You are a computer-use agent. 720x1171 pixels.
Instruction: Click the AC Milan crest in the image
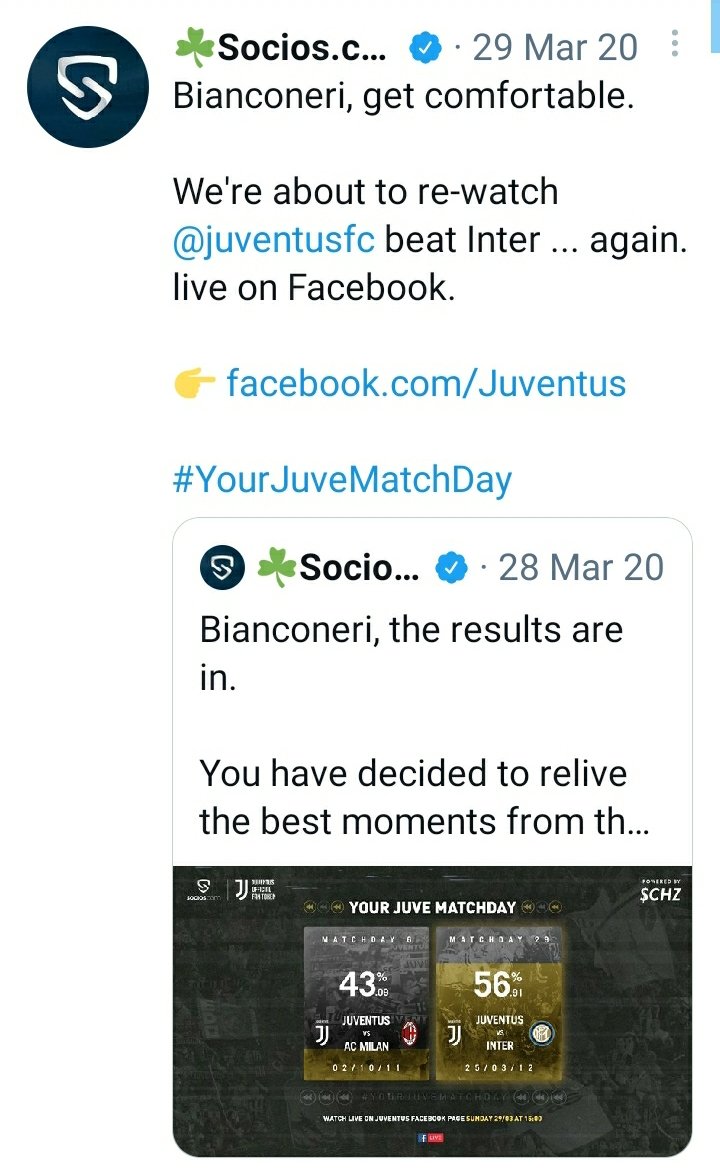click(409, 1034)
